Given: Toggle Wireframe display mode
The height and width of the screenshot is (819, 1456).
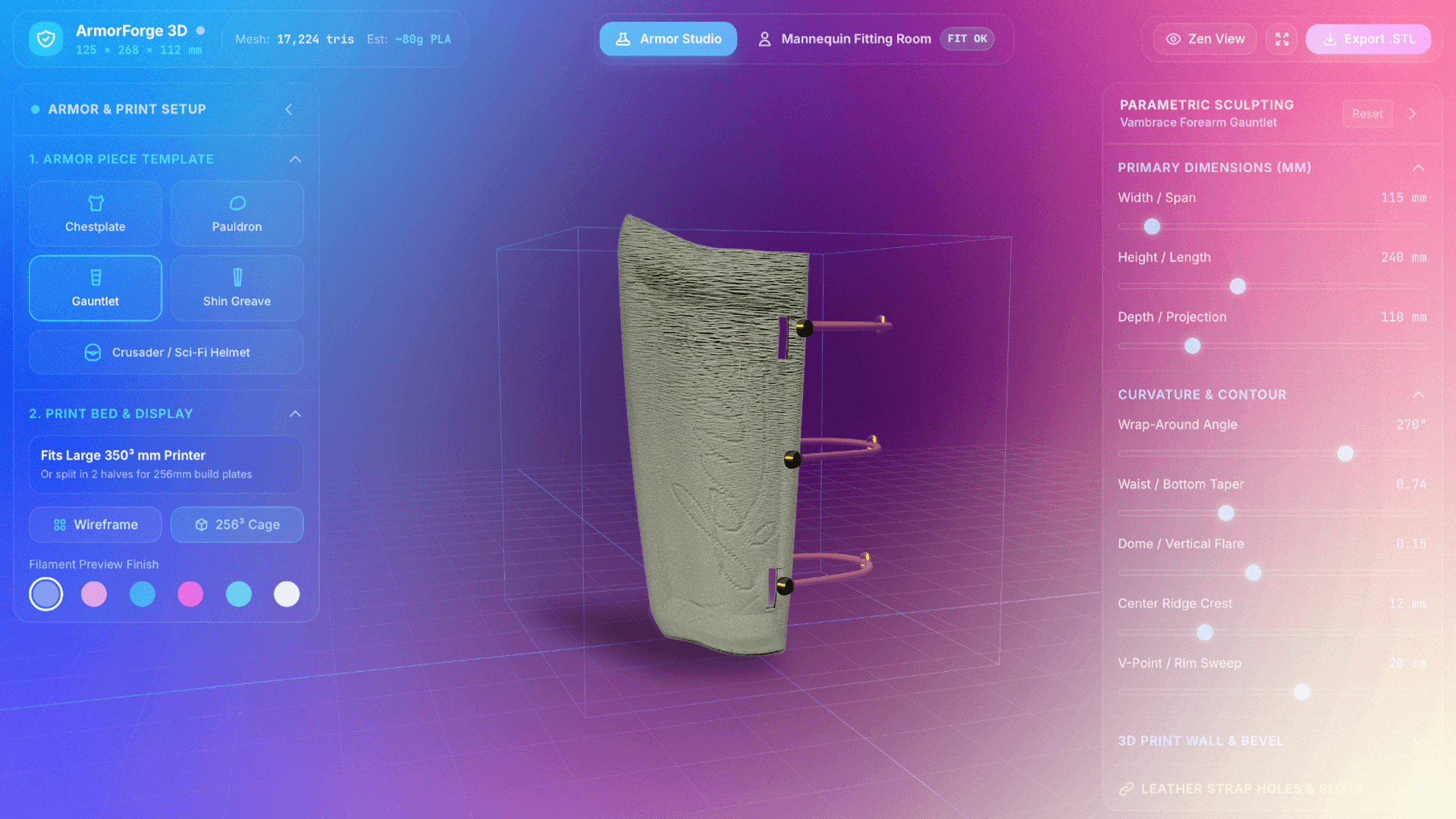Looking at the screenshot, I should pyautogui.click(x=96, y=525).
